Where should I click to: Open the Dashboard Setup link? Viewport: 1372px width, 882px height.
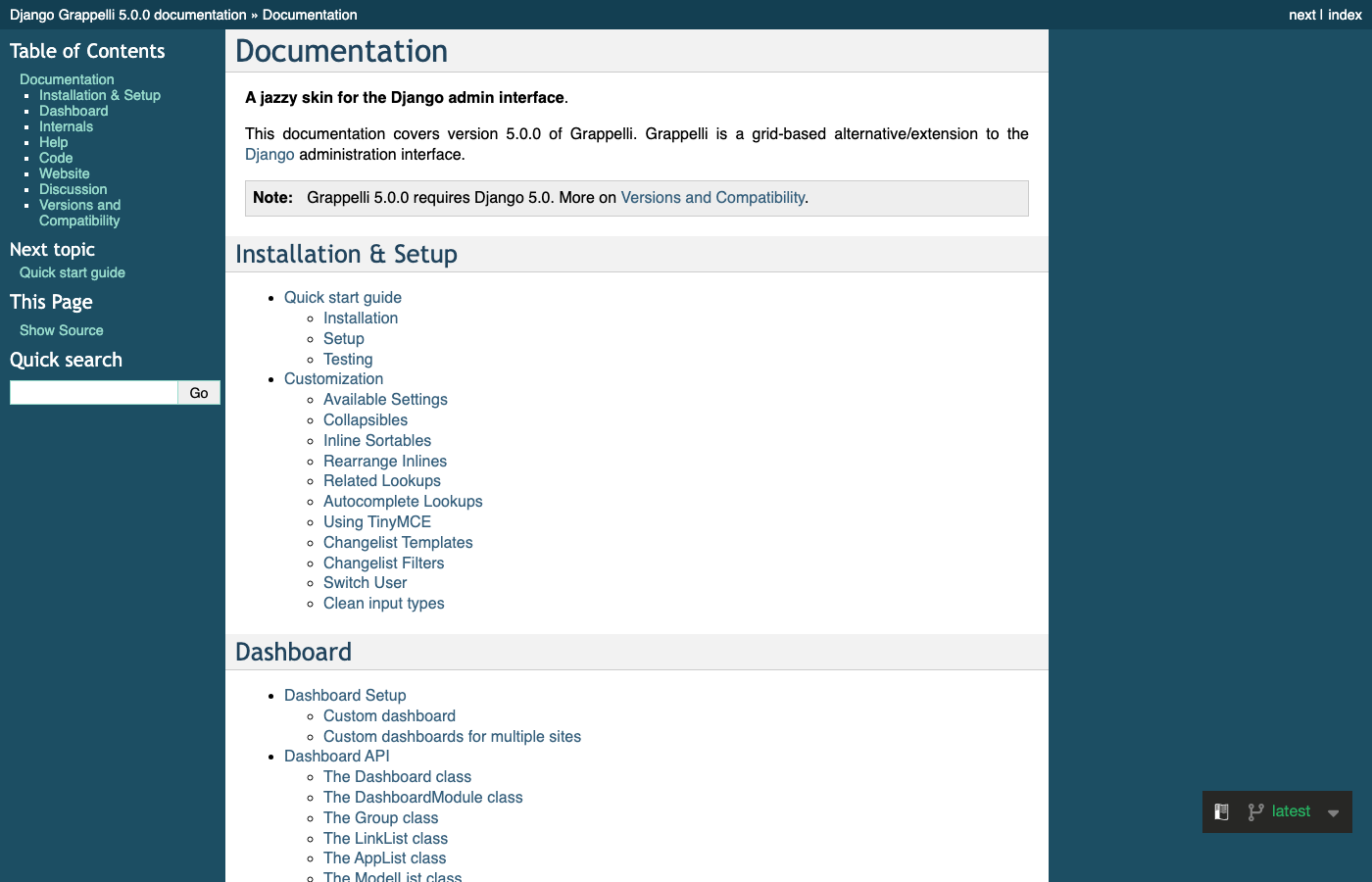point(345,696)
